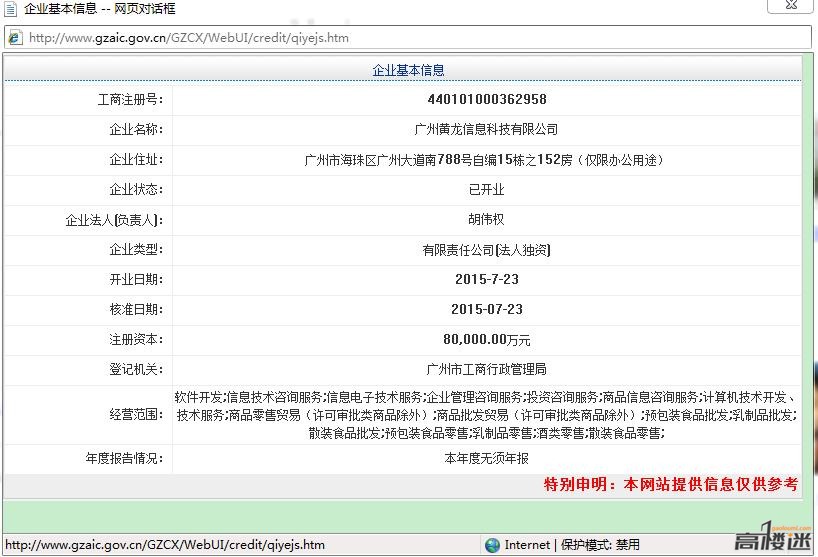Click the 企业住址 label

(136, 160)
